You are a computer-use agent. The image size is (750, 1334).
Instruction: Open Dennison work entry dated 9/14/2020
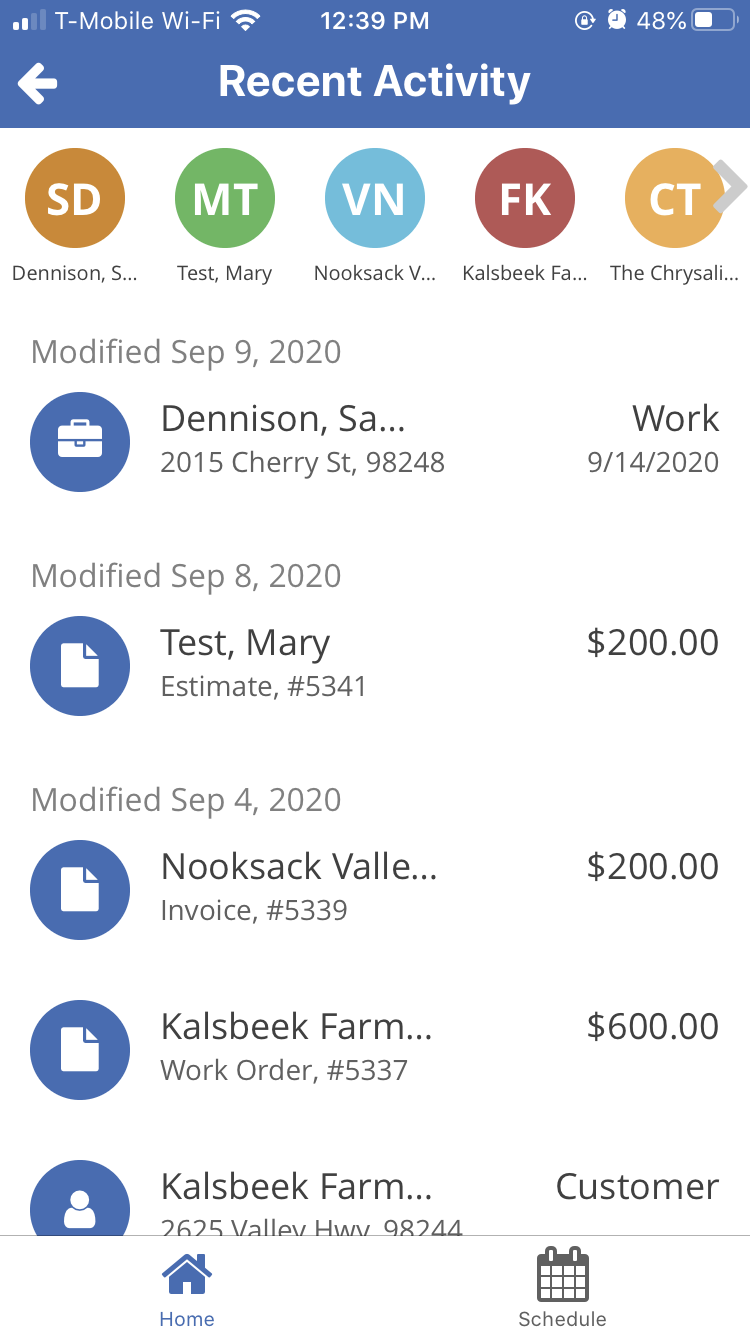[440, 440]
